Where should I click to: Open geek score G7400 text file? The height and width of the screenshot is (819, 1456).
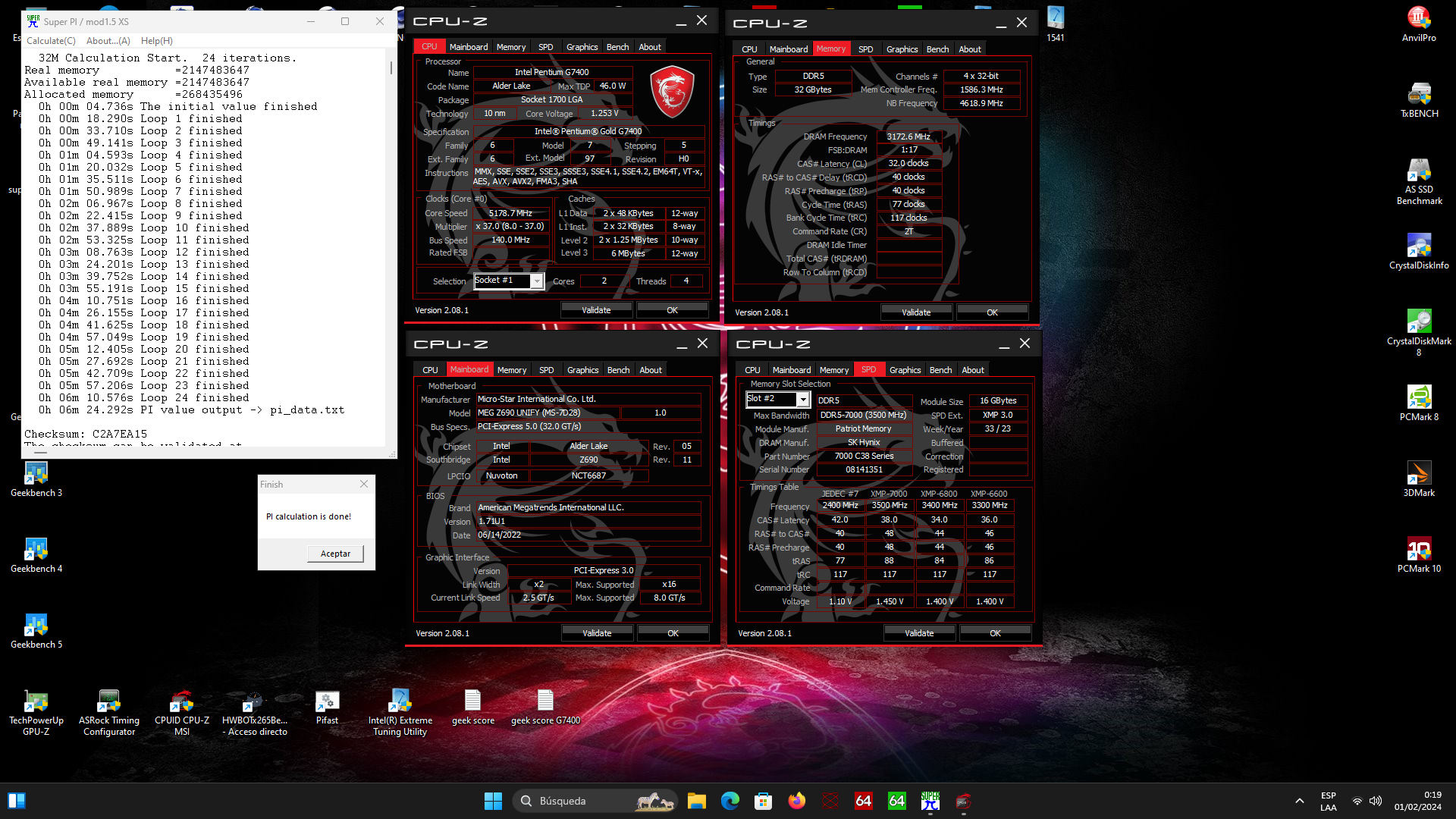pyautogui.click(x=545, y=707)
